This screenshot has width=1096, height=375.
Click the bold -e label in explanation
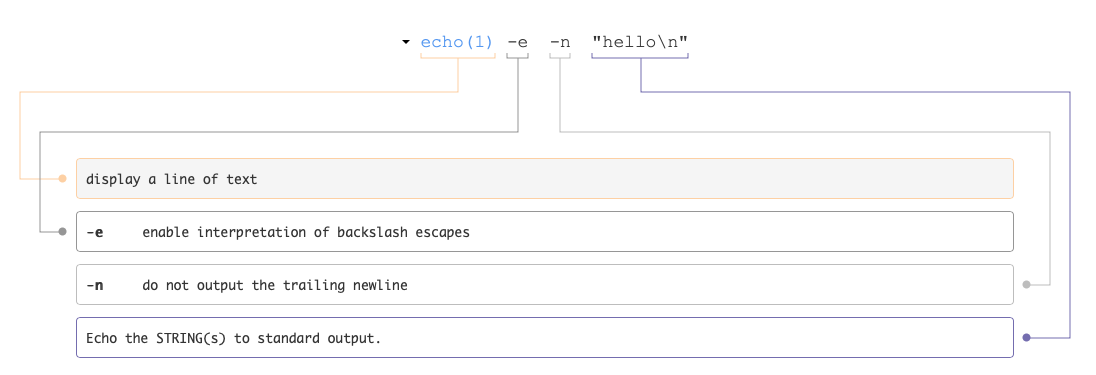pos(94,232)
